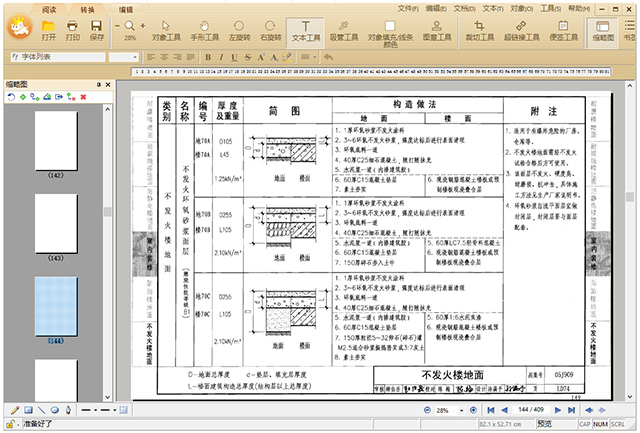Select the pencil drawing tool at bottom
The image size is (640, 433).
pyautogui.click(x=15, y=410)
